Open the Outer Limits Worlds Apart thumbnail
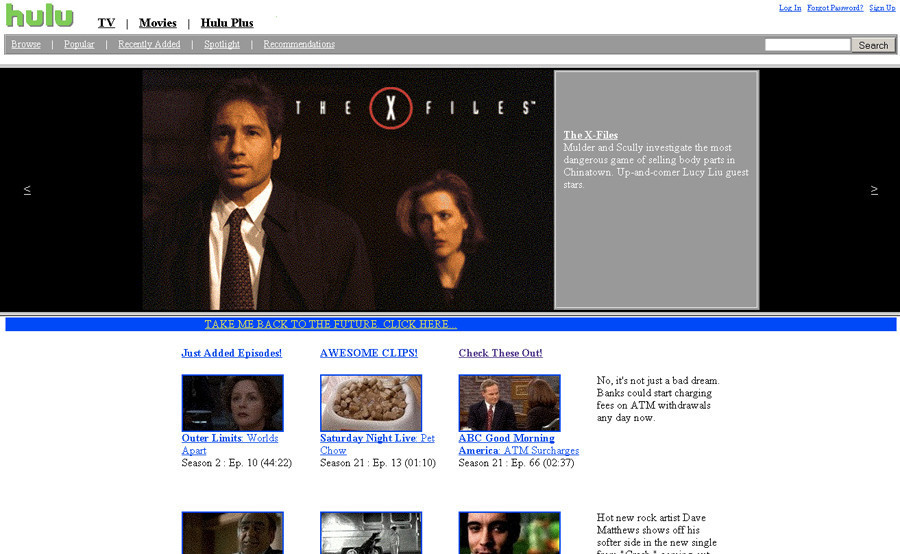This screenshot has height=554, width=900. click(x=232, y=403)
